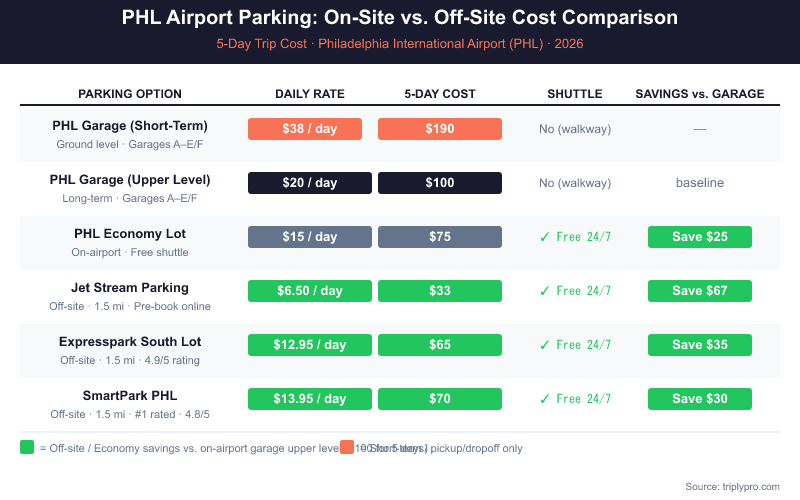
Task: Click the green legend square at bottom left
Action: coord(27,447)
